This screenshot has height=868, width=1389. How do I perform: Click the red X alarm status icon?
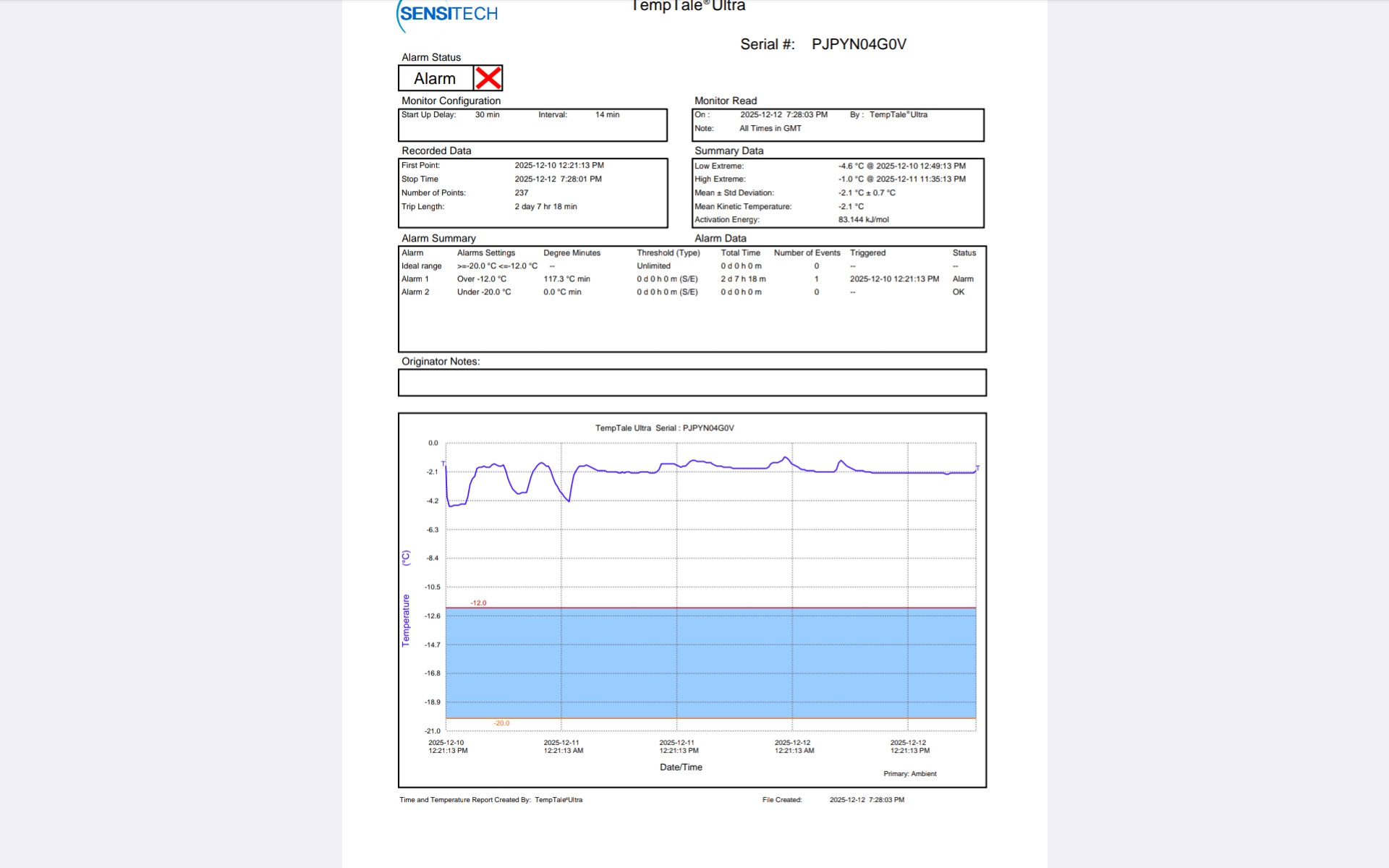point(488,78)
